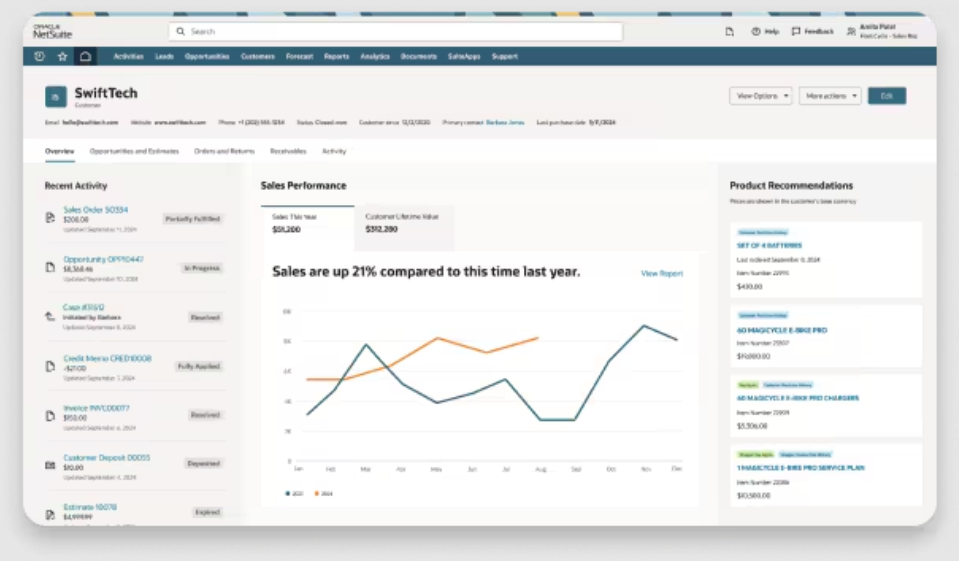Switch to Opportunities and Estimates tab
This screenshot has height=561, width=959.
pos(134,151)
